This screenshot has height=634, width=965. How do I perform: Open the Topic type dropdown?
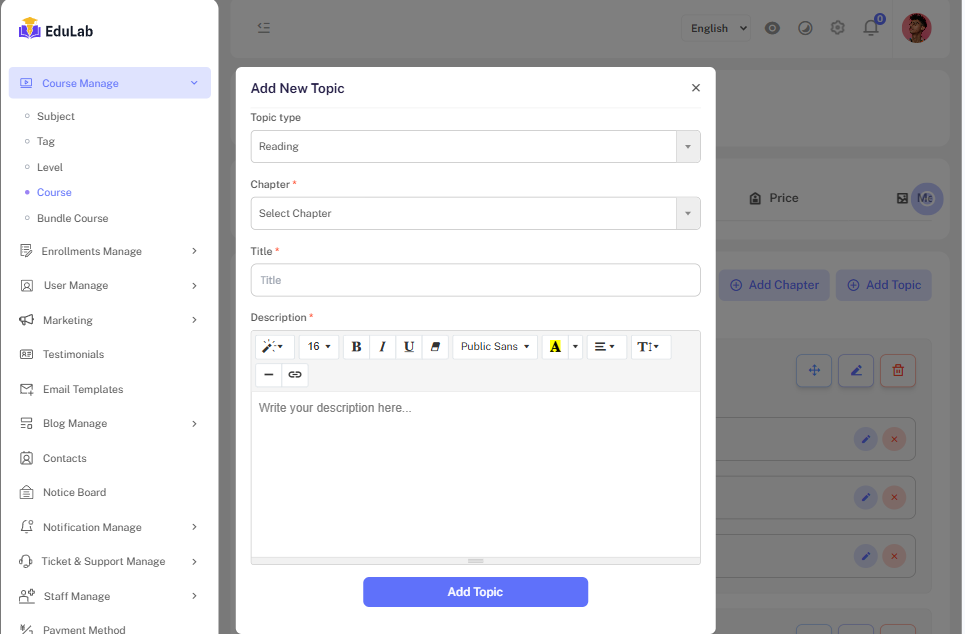point(475,147)
